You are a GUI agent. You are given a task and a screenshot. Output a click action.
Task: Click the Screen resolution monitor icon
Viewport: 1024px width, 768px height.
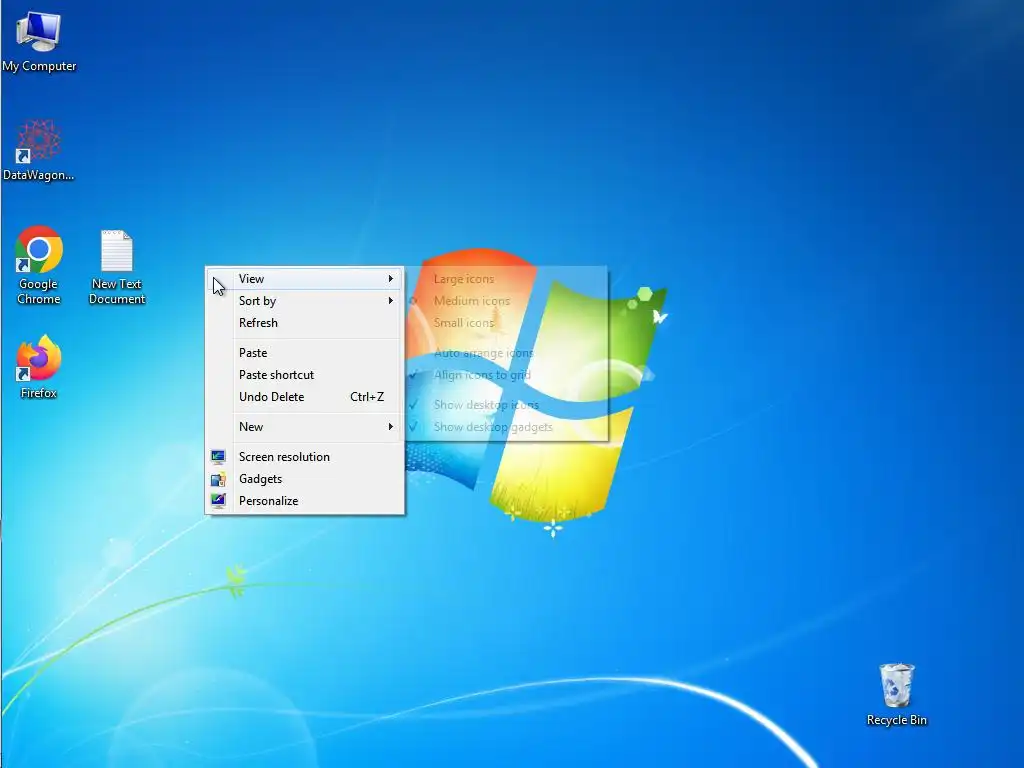[218, 456]
